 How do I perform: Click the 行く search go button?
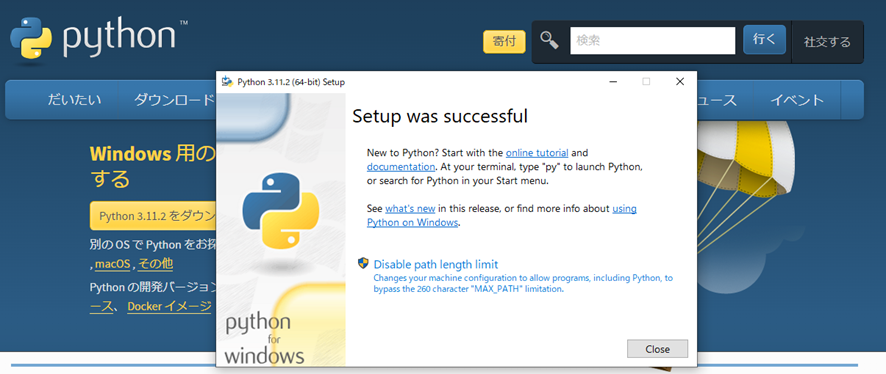point(764,40)
